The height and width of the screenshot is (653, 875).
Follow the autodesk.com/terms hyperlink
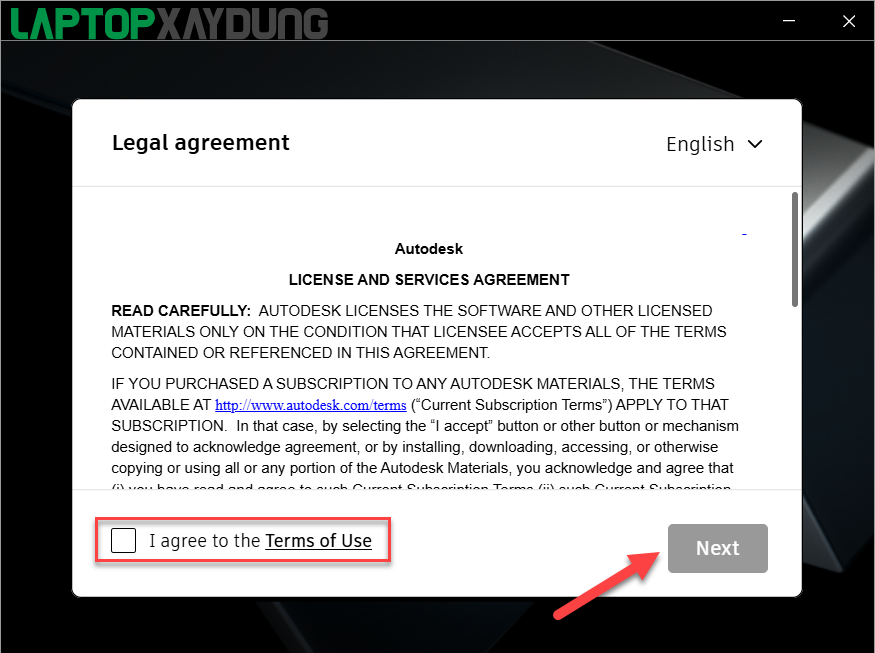(x=311, y=405)
